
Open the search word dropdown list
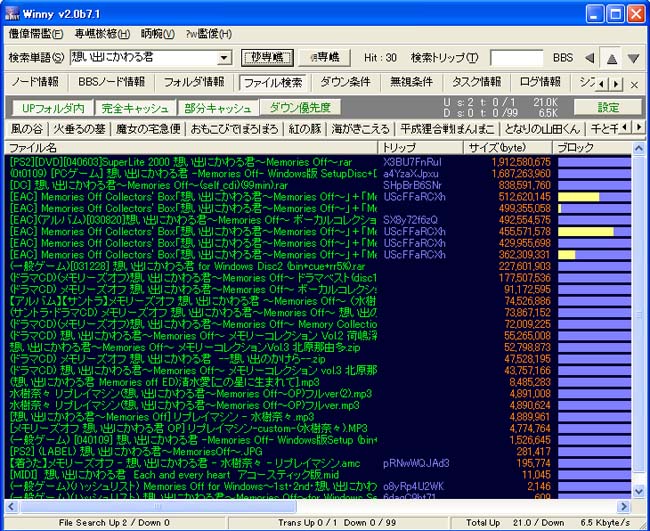point(224,58)
